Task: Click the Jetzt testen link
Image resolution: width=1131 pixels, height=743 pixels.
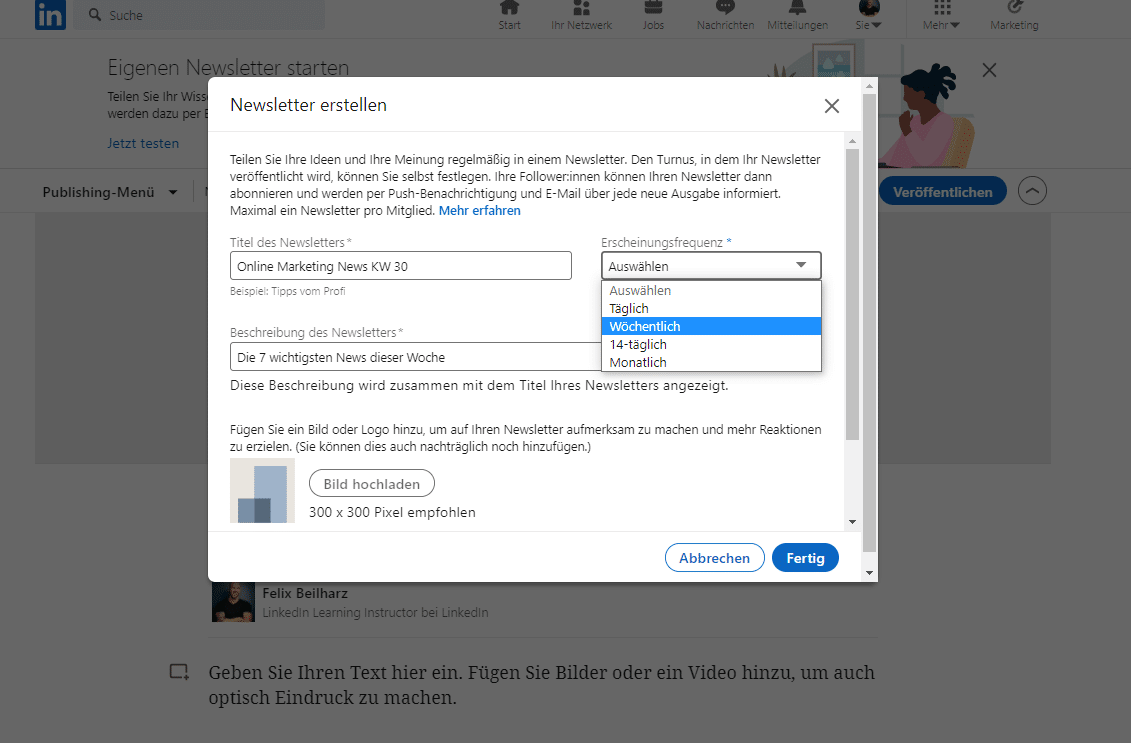Action: (x=143, y=143)
